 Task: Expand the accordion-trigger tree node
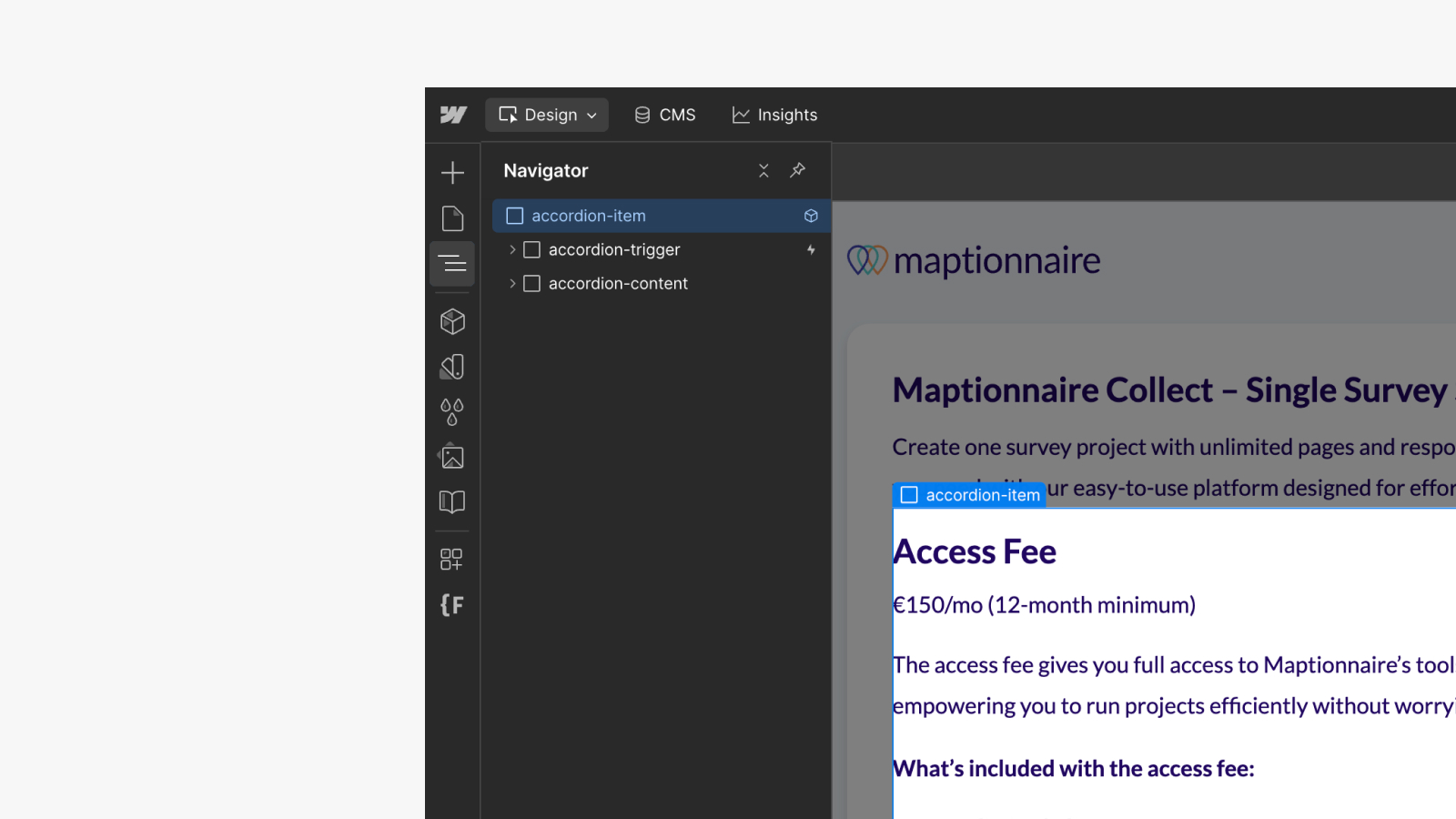point(512,249)
